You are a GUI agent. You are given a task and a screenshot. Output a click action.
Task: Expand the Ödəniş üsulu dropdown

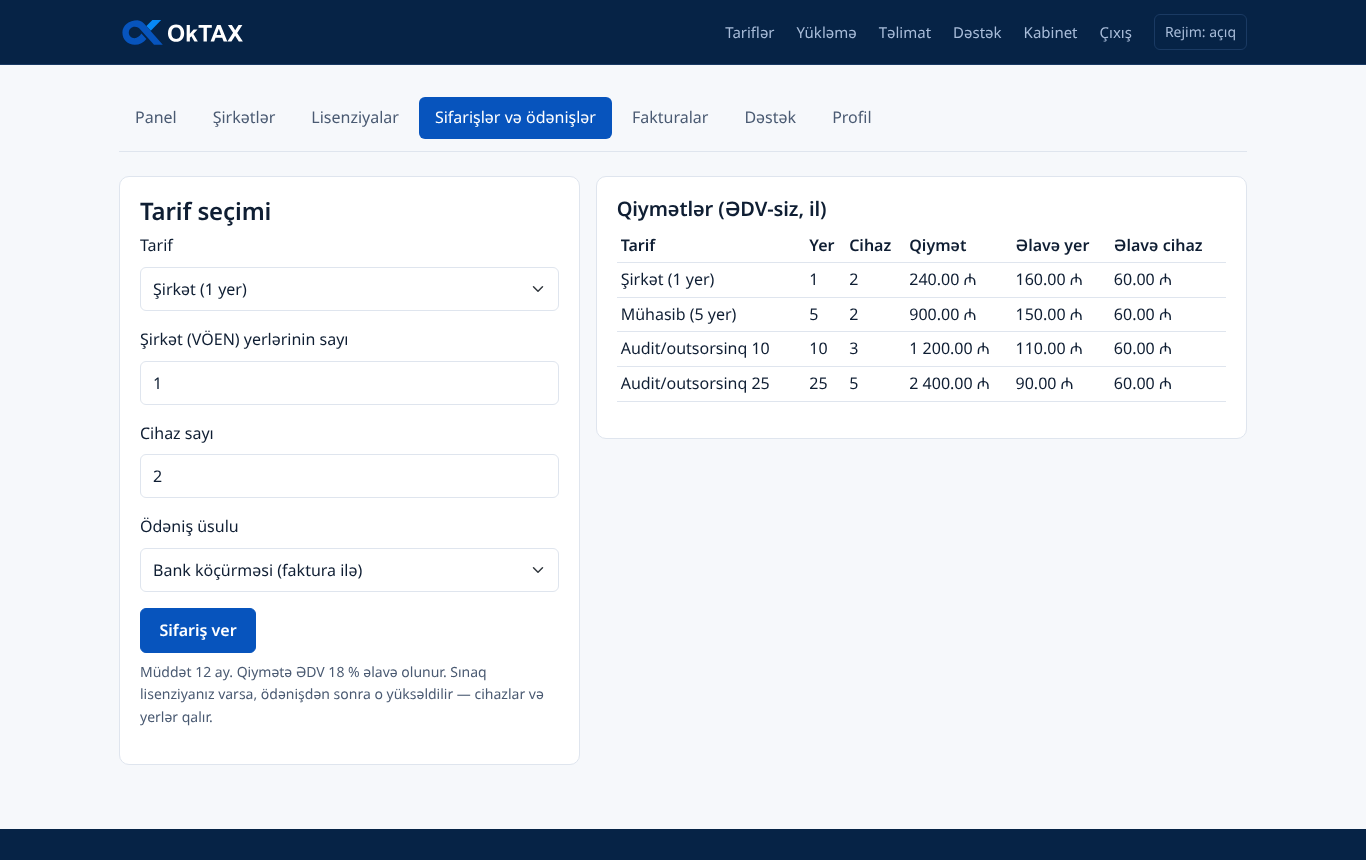tap(349, 570)
